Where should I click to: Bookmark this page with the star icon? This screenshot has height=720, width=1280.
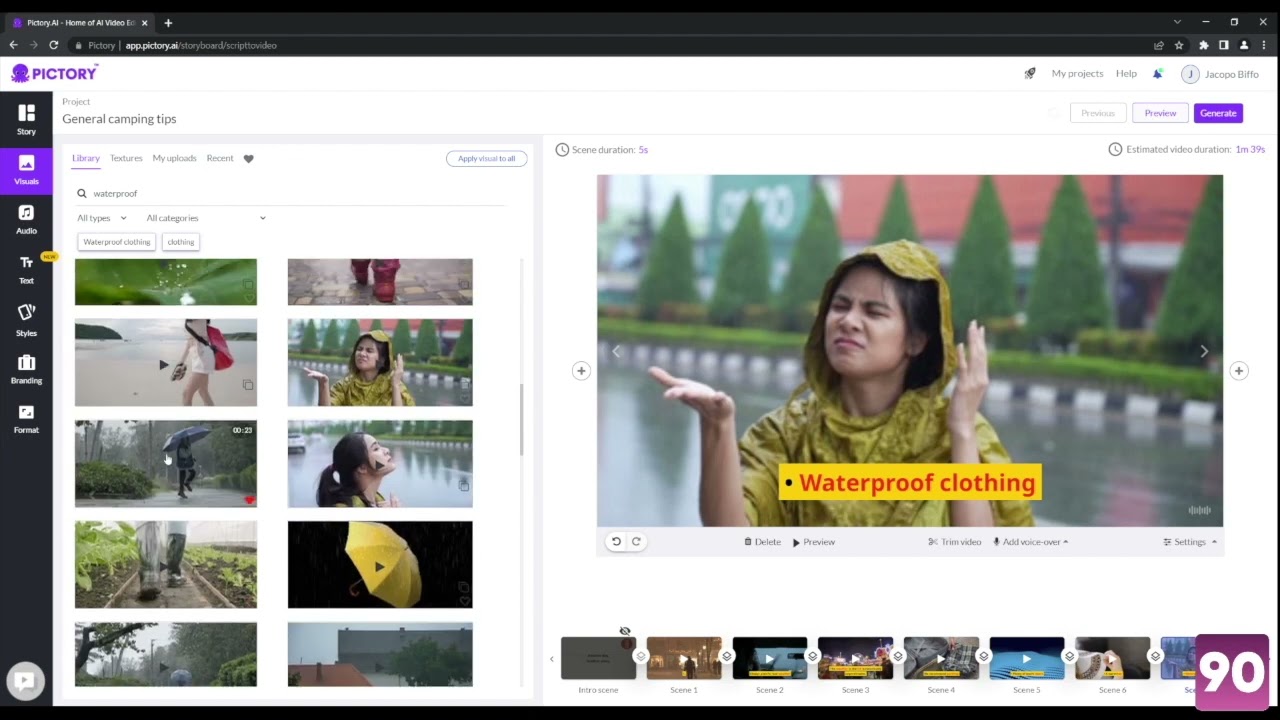coord(1179,45)
